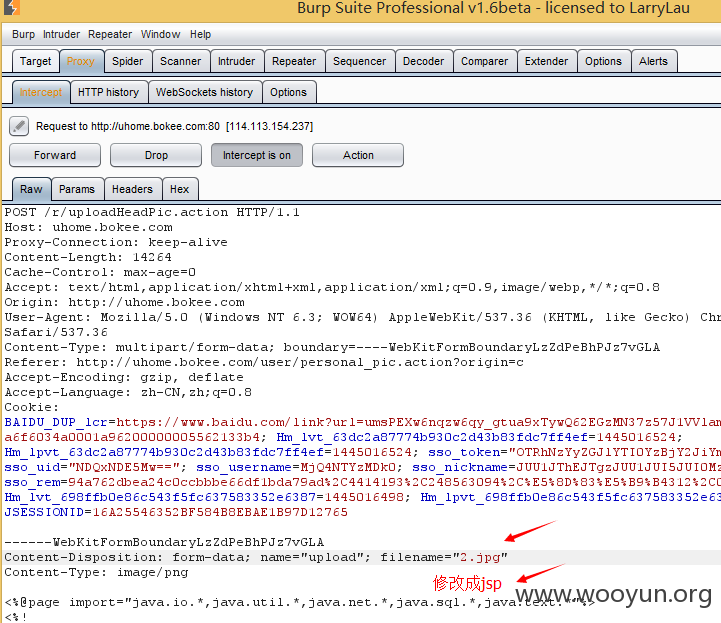
Task: Go to the Repeater tool tab
Action: 294,61
